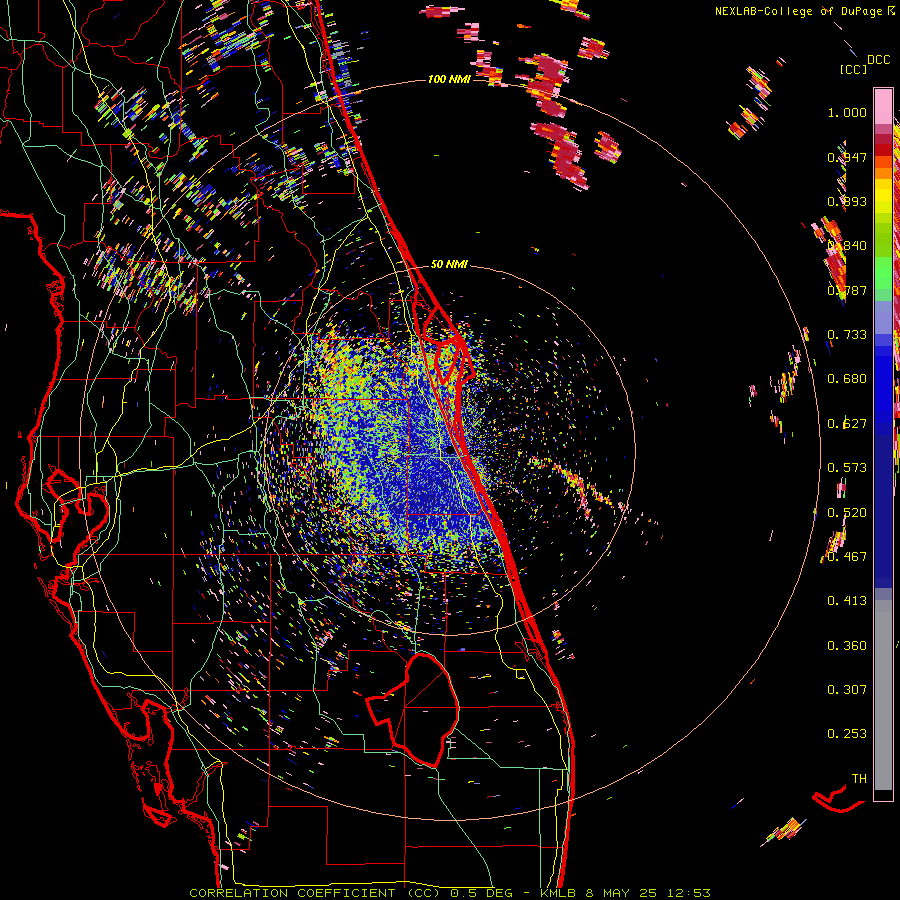The image size is (900, 900).
Task: Click the 0.307 scale value
Action: pos(847,690)
